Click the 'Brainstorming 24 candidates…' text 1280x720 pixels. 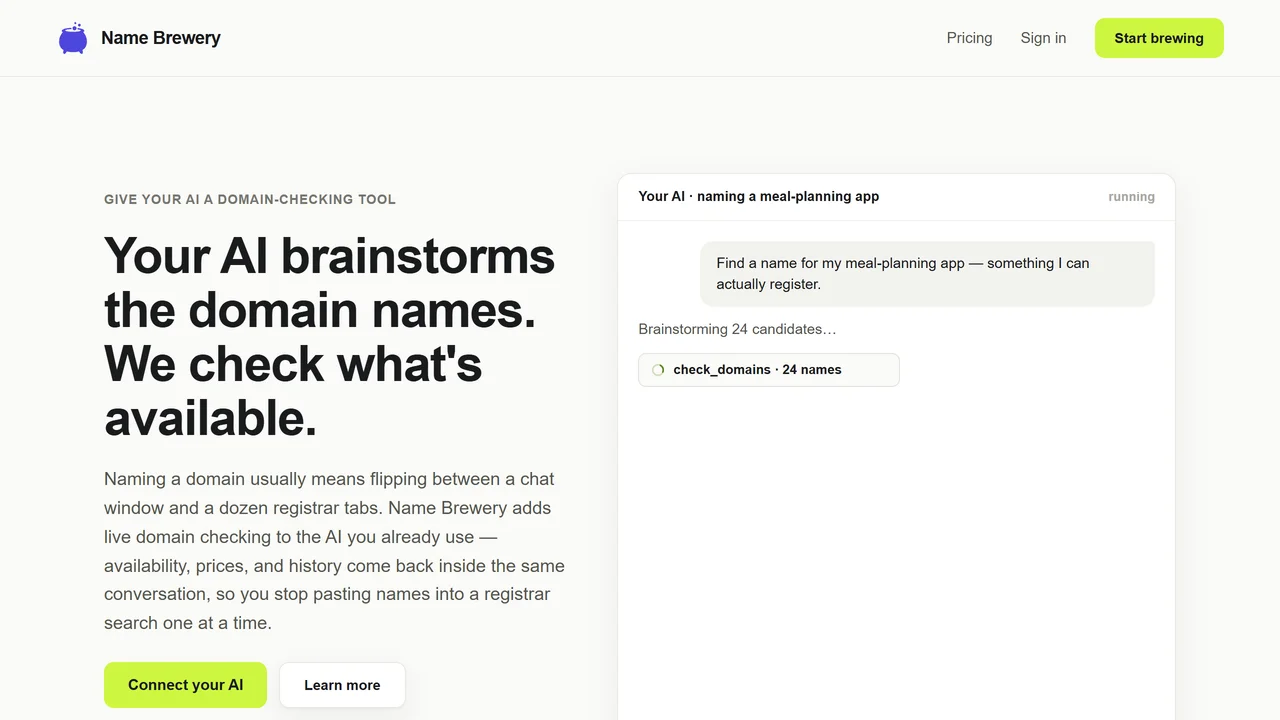click(x=737, y=329)
